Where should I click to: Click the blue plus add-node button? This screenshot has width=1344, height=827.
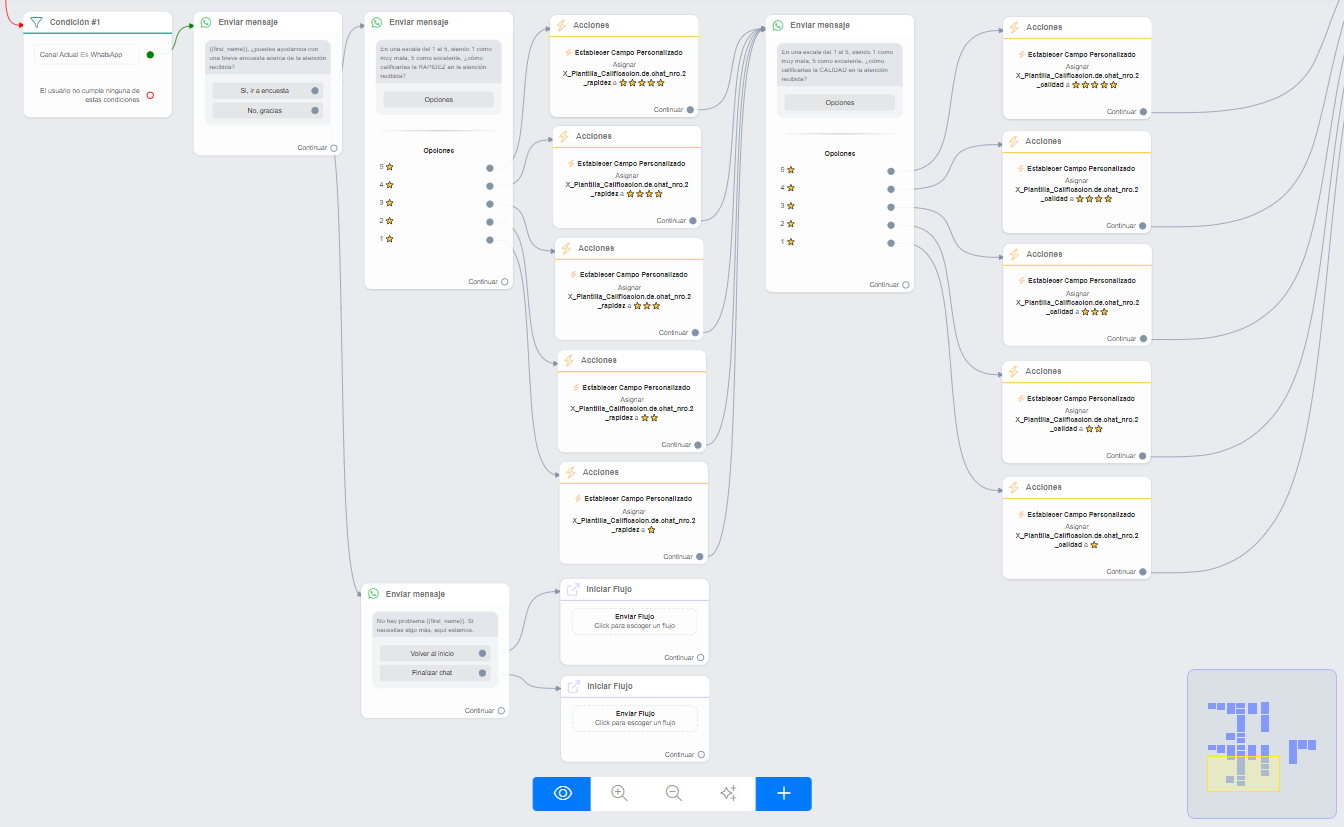point(784,793)
